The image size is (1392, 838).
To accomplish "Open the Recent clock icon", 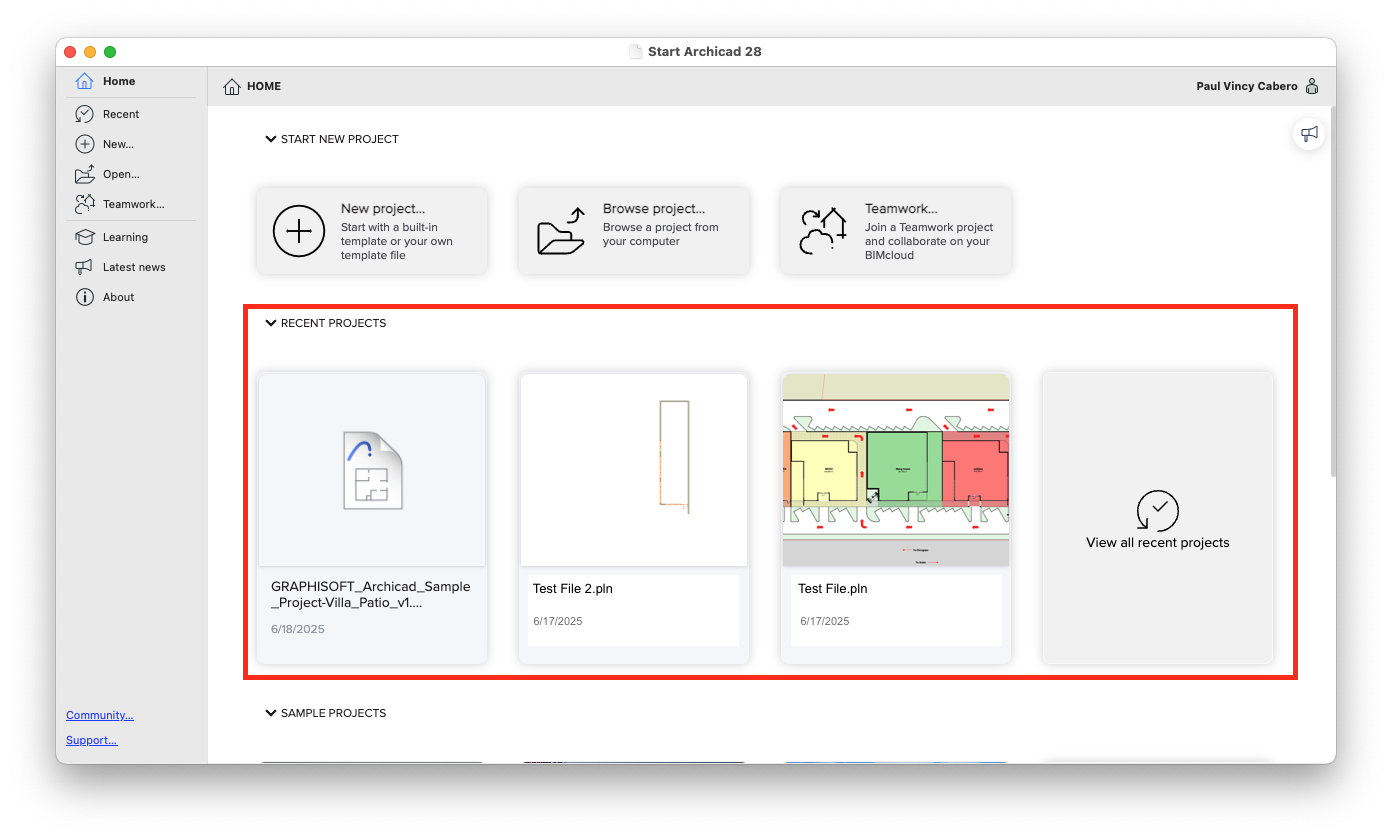I will (85, 114).
